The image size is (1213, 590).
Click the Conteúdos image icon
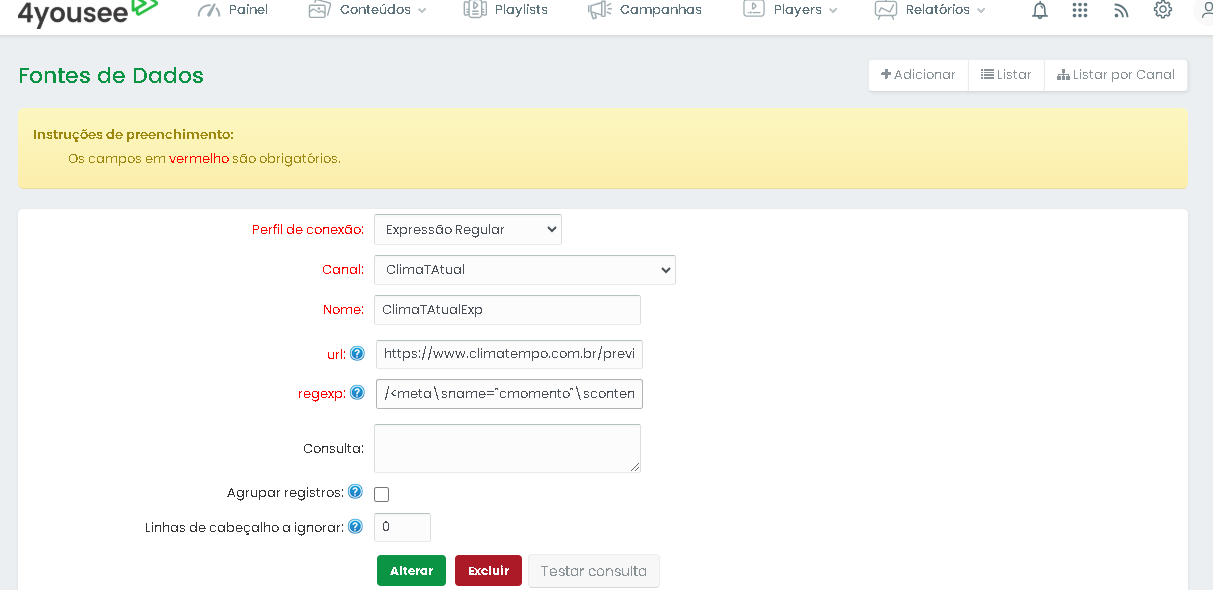(x=319, y=10)
